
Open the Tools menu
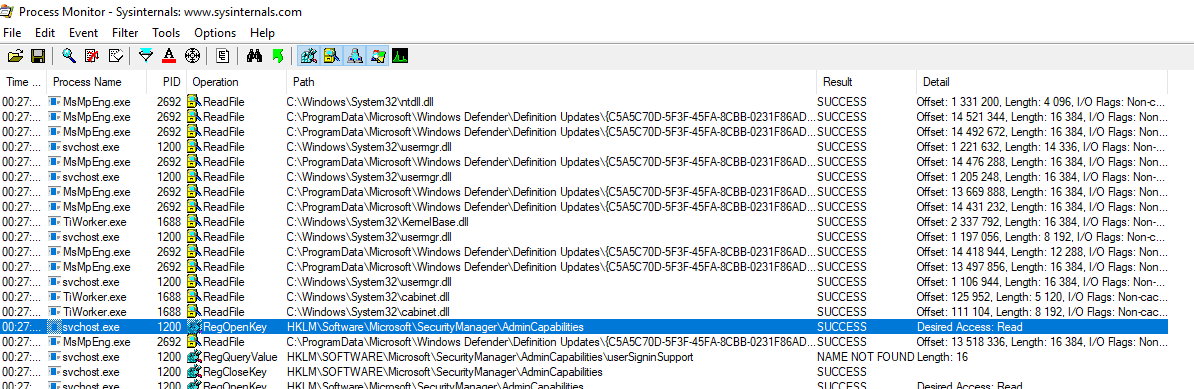click(x=166, y=33)
